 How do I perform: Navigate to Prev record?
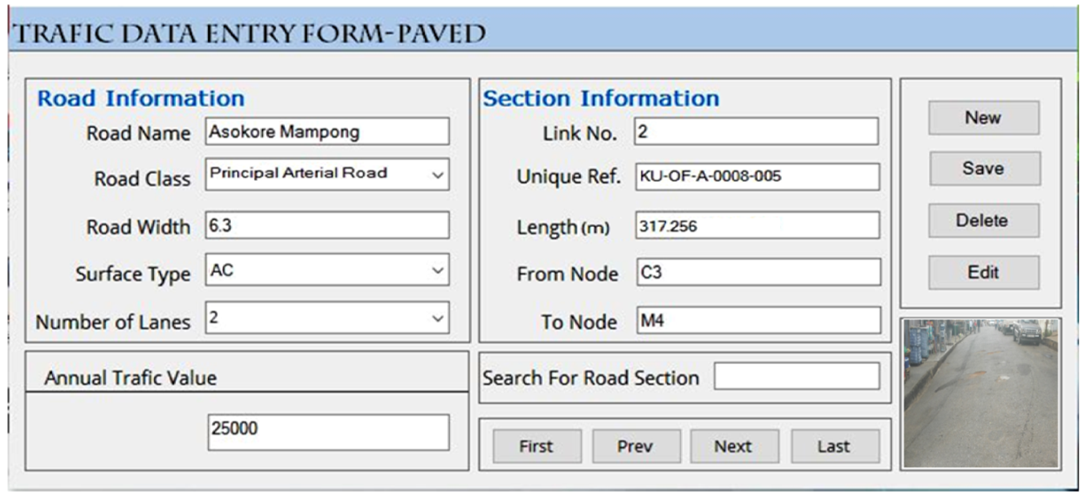click(635, 446)
